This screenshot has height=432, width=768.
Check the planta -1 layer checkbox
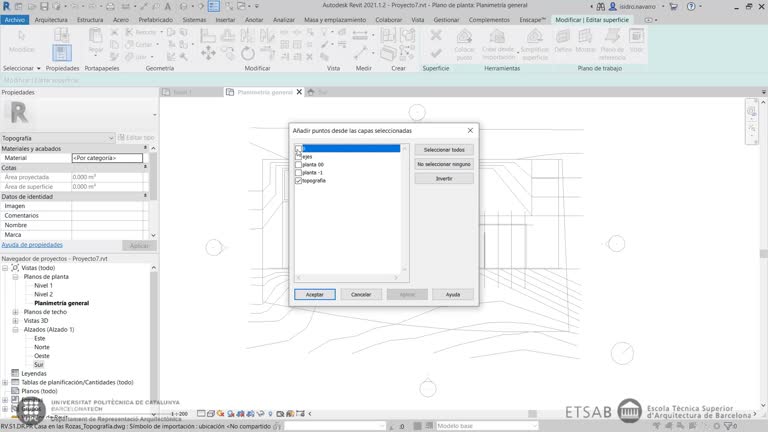coord(299,173)
